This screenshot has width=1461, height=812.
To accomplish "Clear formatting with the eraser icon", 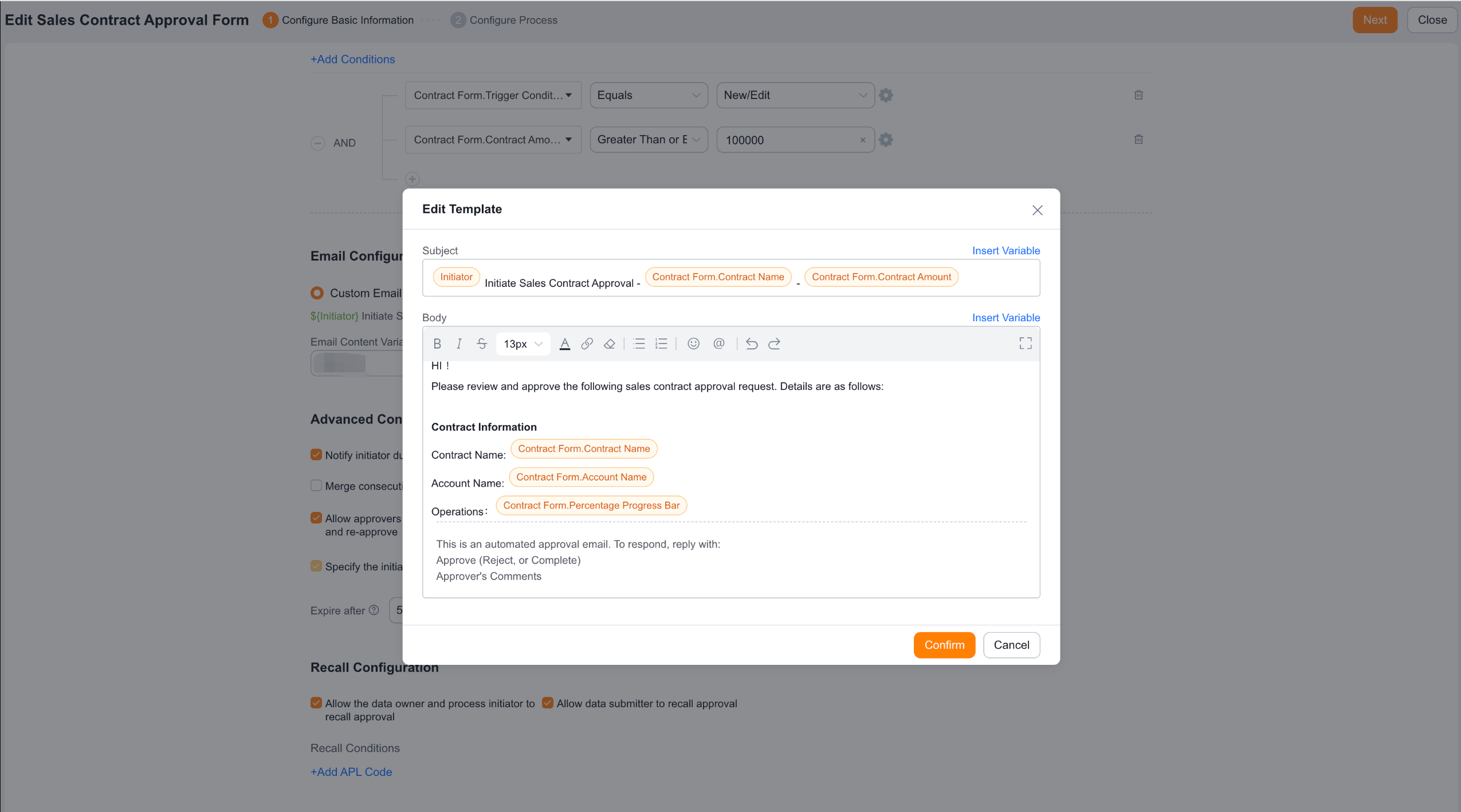I will (x=610, y=344).
